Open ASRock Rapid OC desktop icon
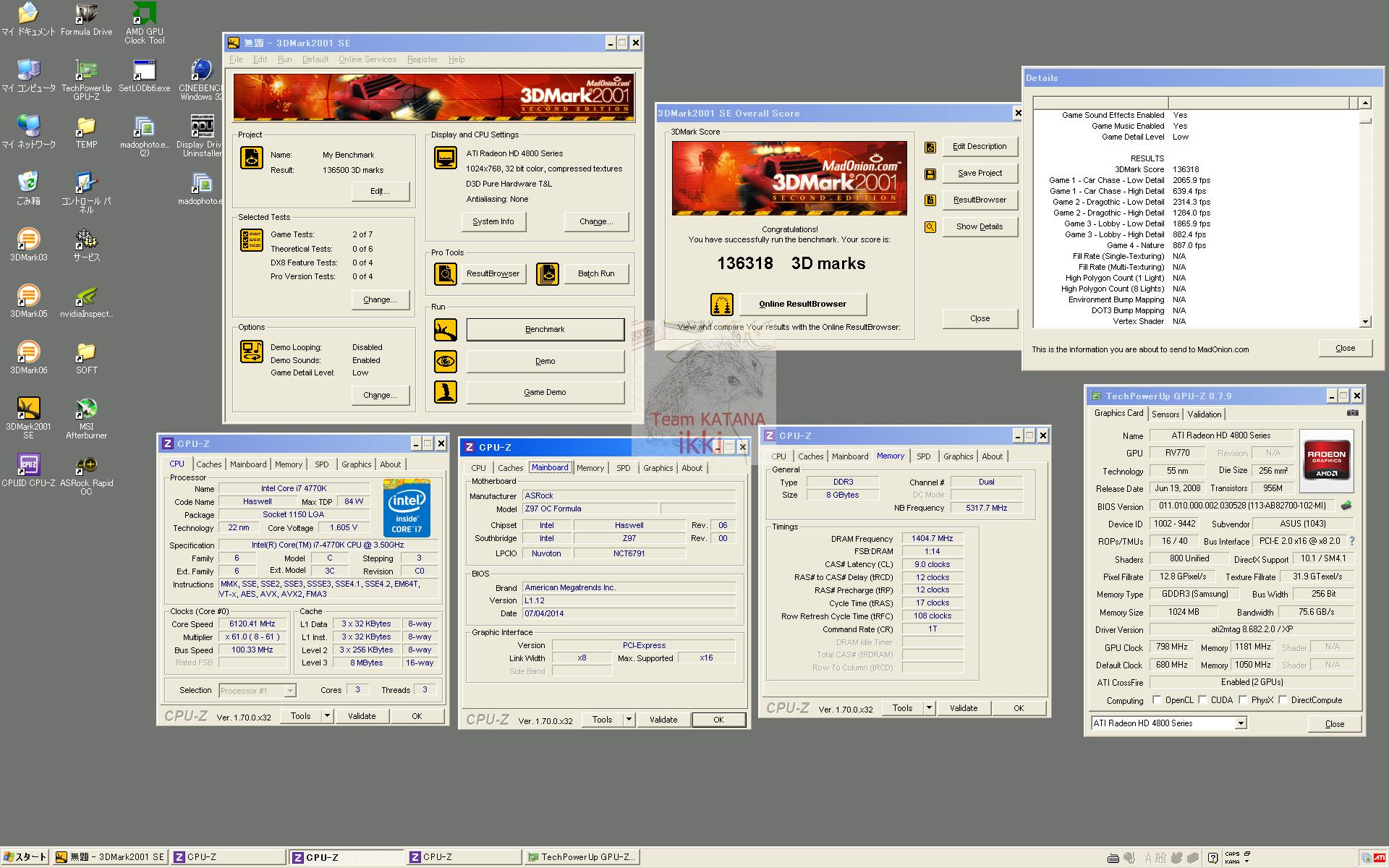 click(86, 475)
